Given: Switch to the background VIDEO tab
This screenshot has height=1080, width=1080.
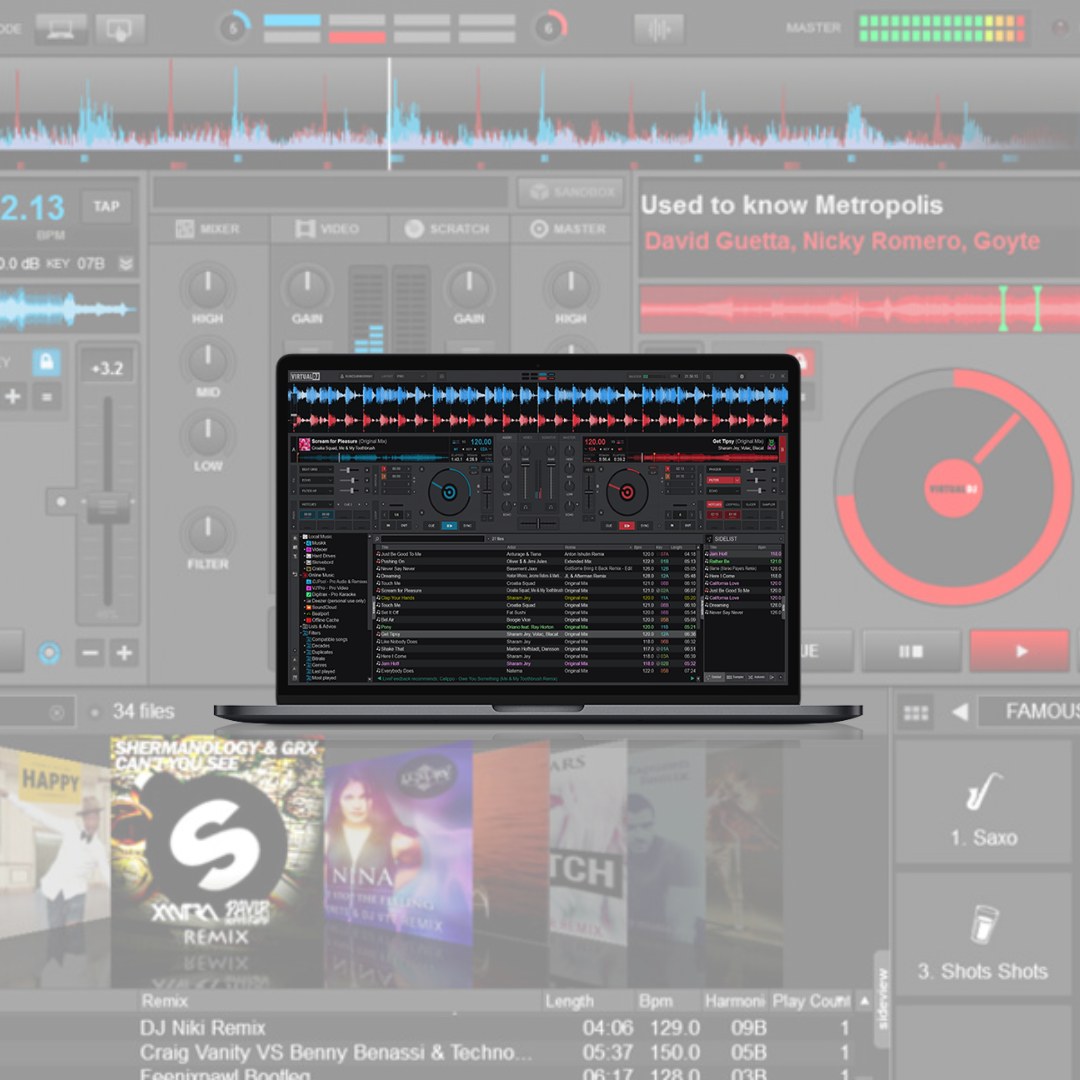Looking at the screenshot, I should (328, 229).
